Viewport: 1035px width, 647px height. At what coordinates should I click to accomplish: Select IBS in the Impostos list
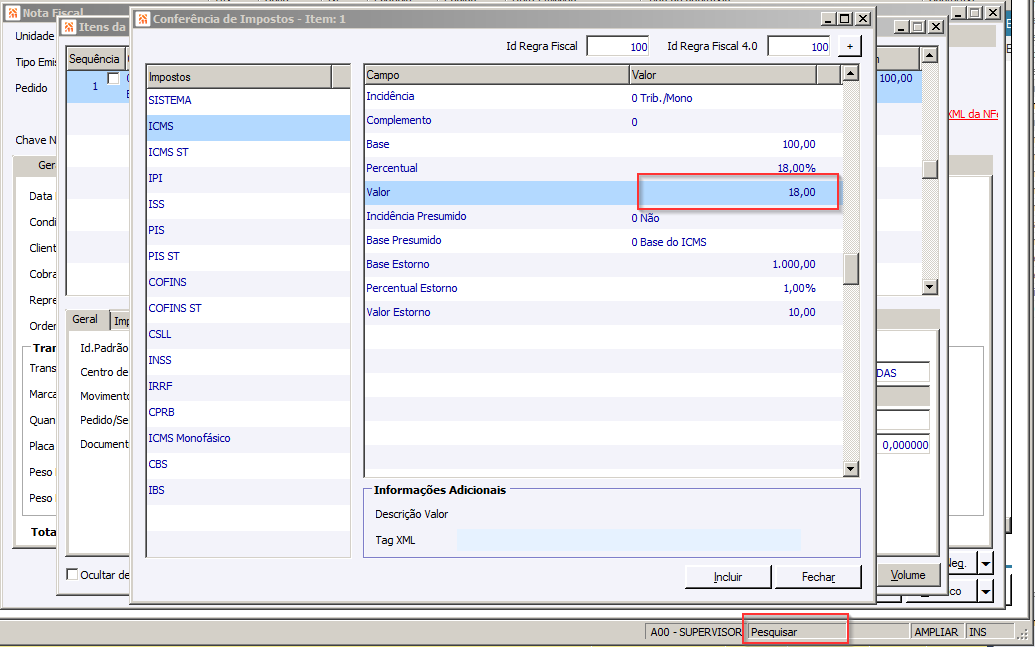tap(248, 490)
